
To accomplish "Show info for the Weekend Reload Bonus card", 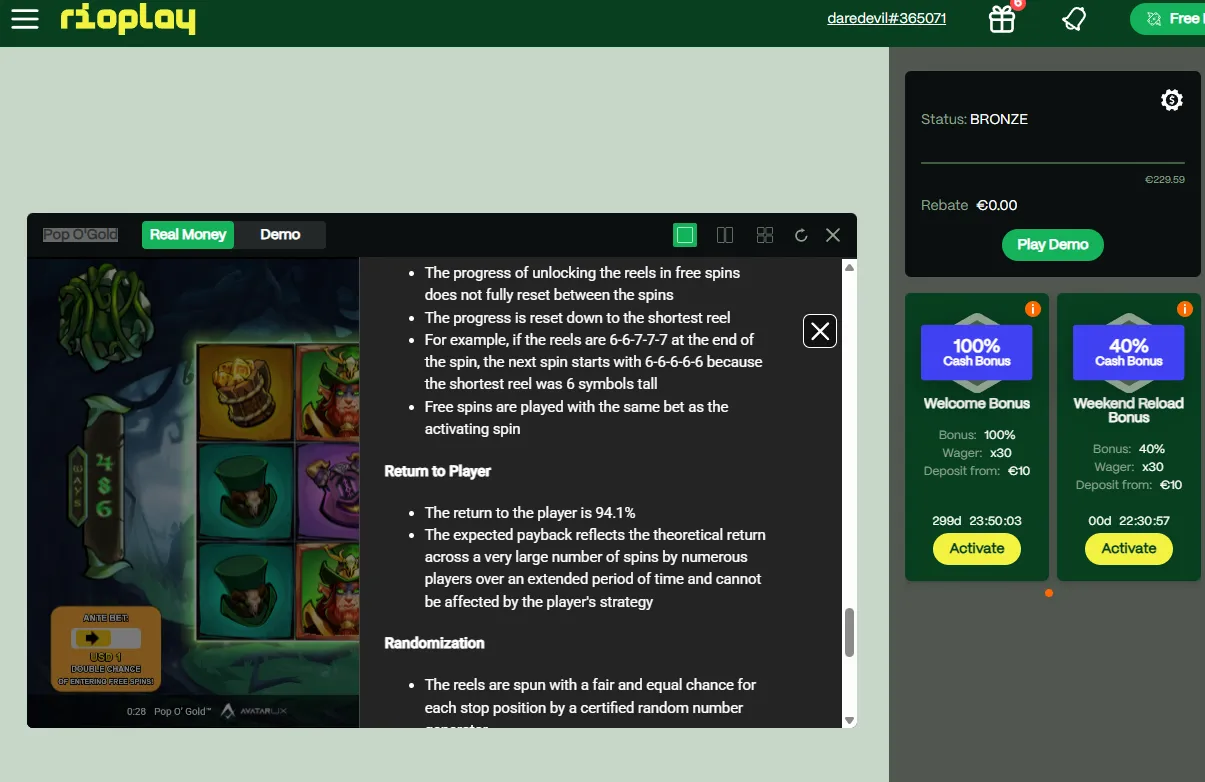I will click(1185, 309).
